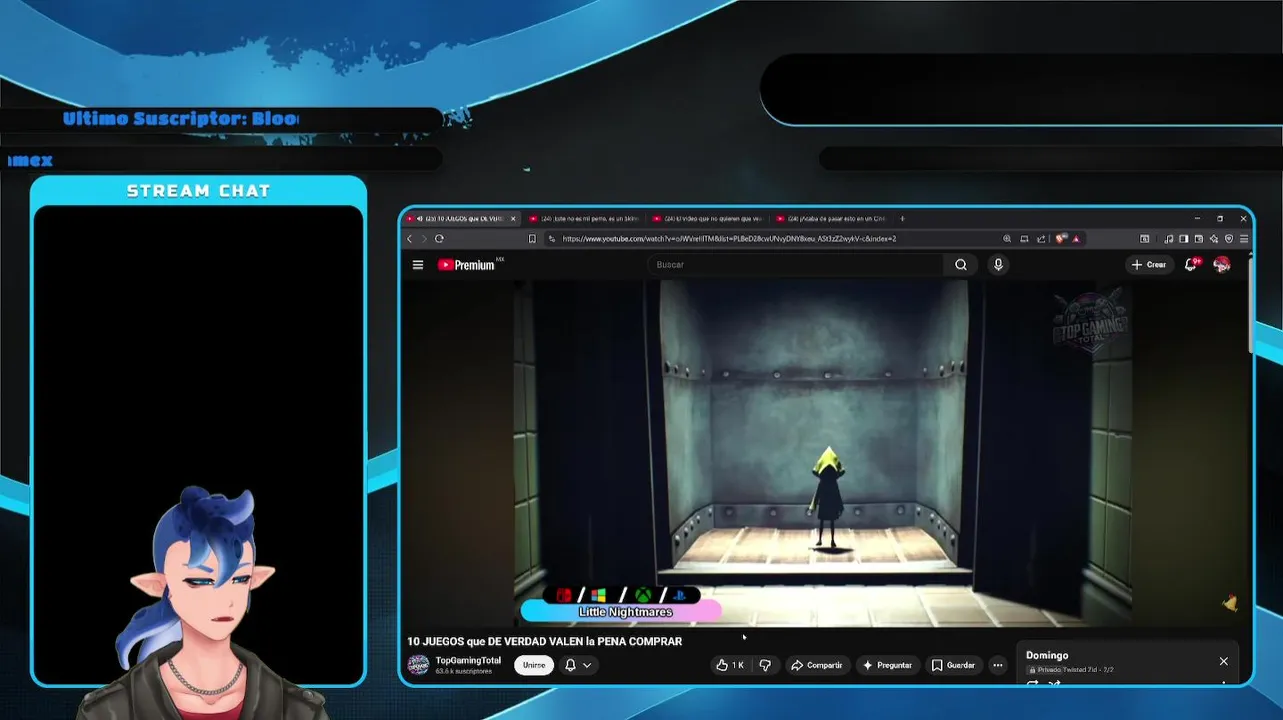Go forward in browser history
The width and height of the screenshot is (1283, 720).
tap(423, 239)
